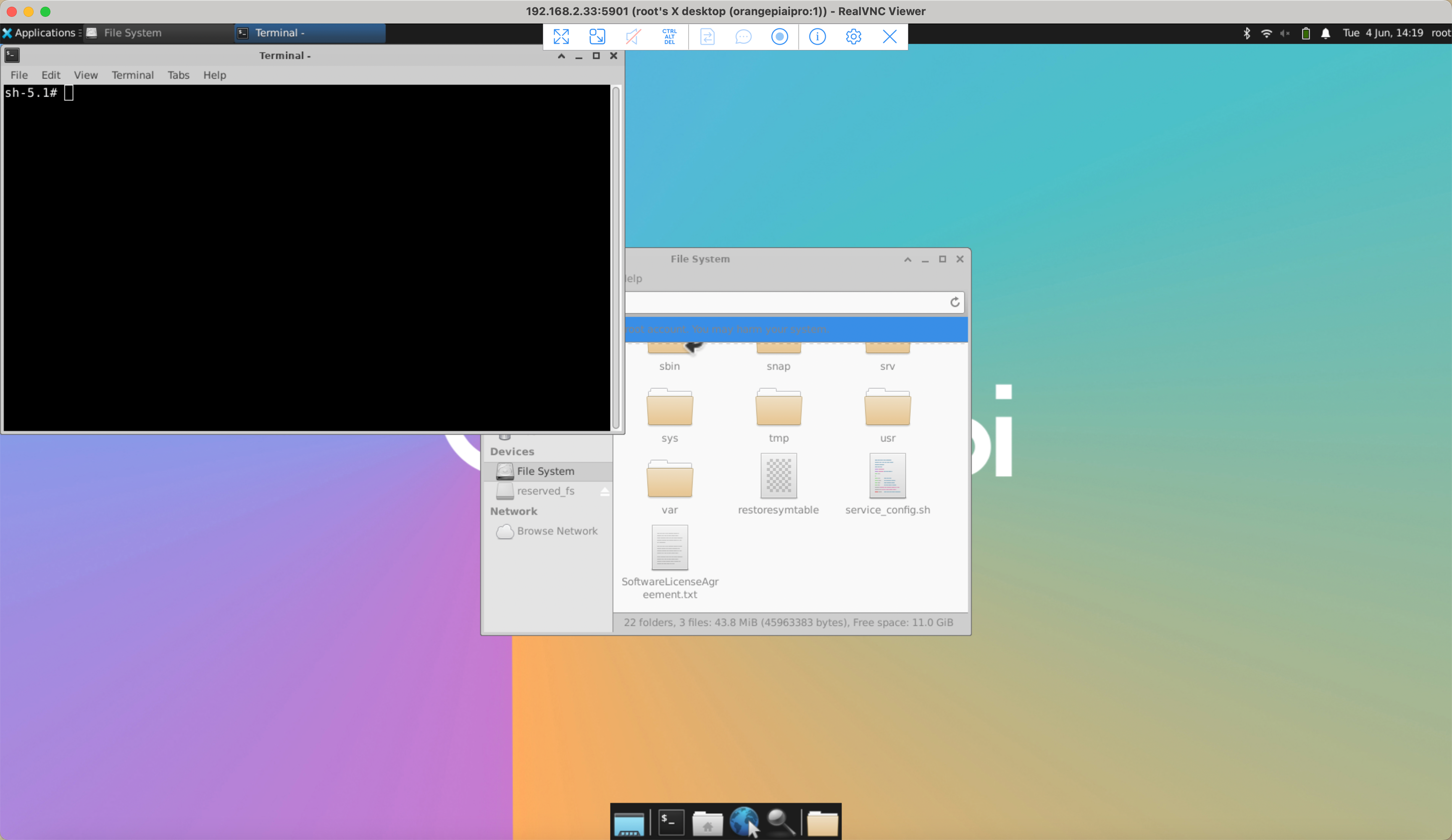The height and width of the screenshot is (840, 1452).
Task: Toggle the muted volume icon in panel
Action: [x=1284, y=34]
